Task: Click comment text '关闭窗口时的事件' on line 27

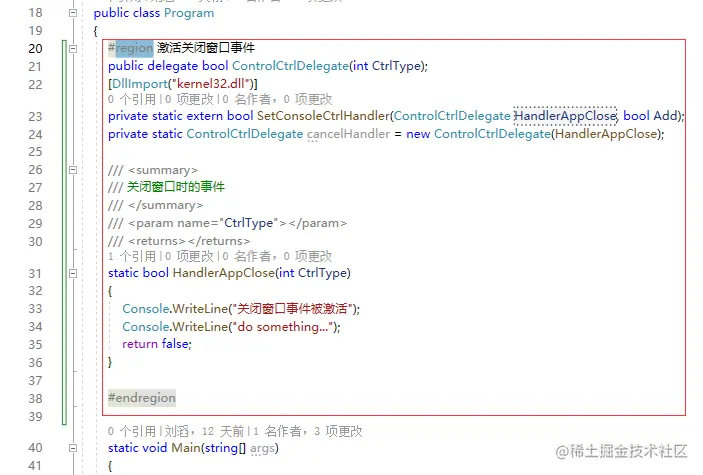Action: pyautogui.click(x=176, y=187)
